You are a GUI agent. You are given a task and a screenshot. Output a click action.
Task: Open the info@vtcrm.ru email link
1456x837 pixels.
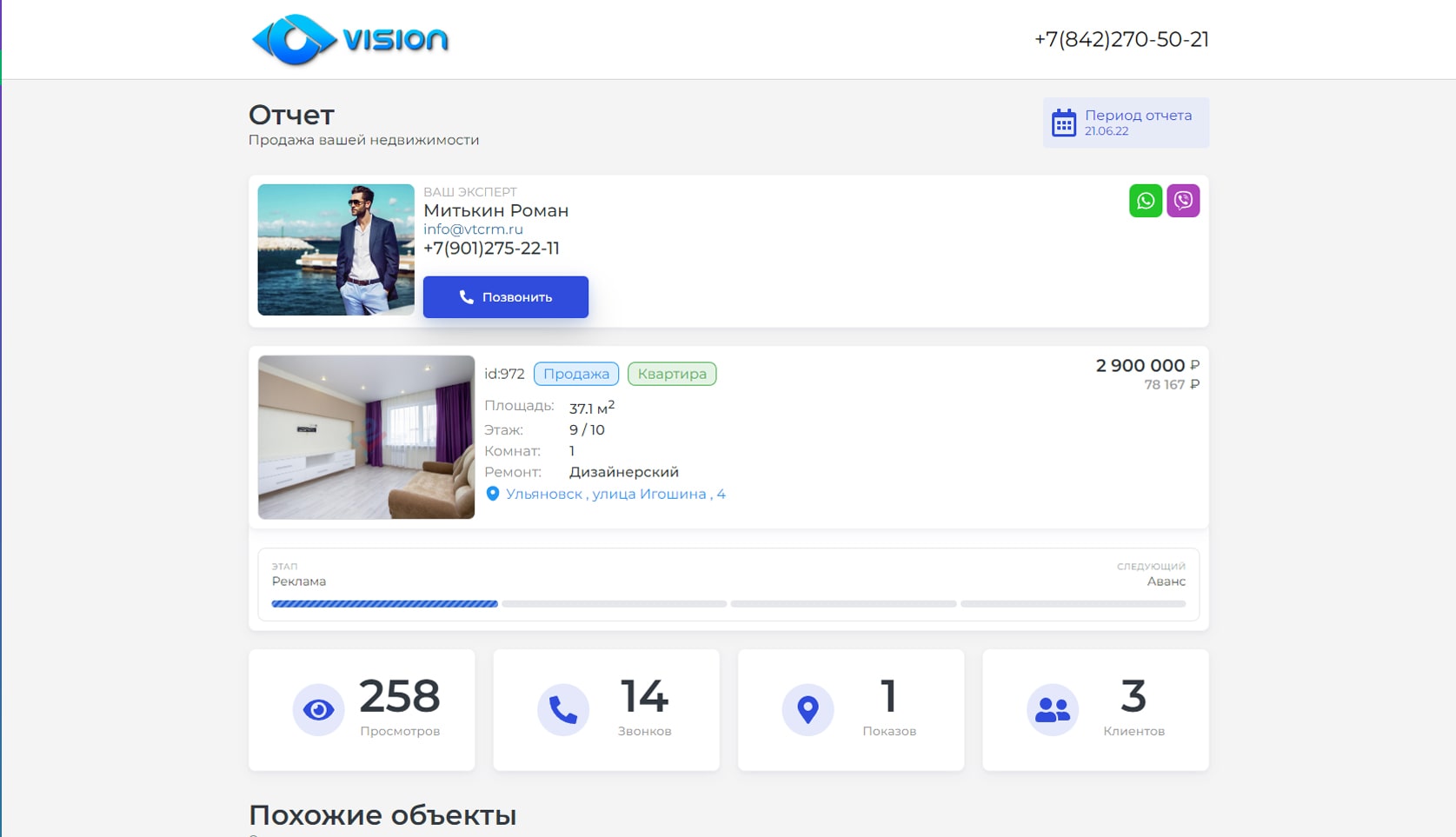[x=473, y=229]
